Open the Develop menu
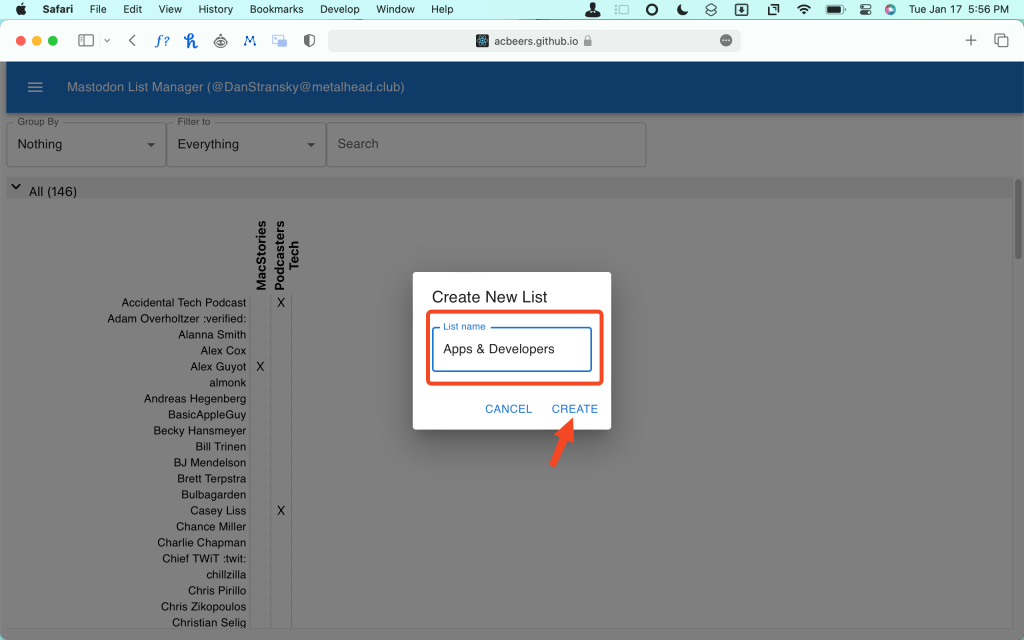The image size is (1024, 640). [339, 9]
